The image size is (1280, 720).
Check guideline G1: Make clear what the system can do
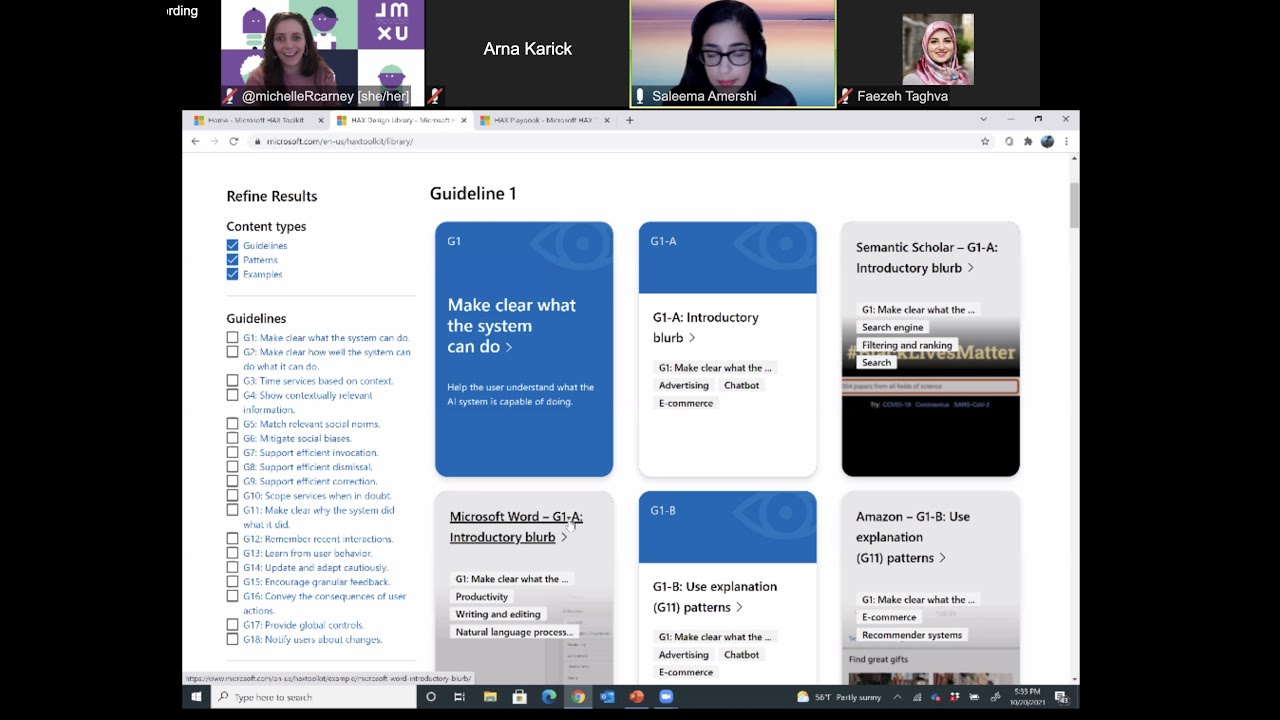click(x=232, y=337)
